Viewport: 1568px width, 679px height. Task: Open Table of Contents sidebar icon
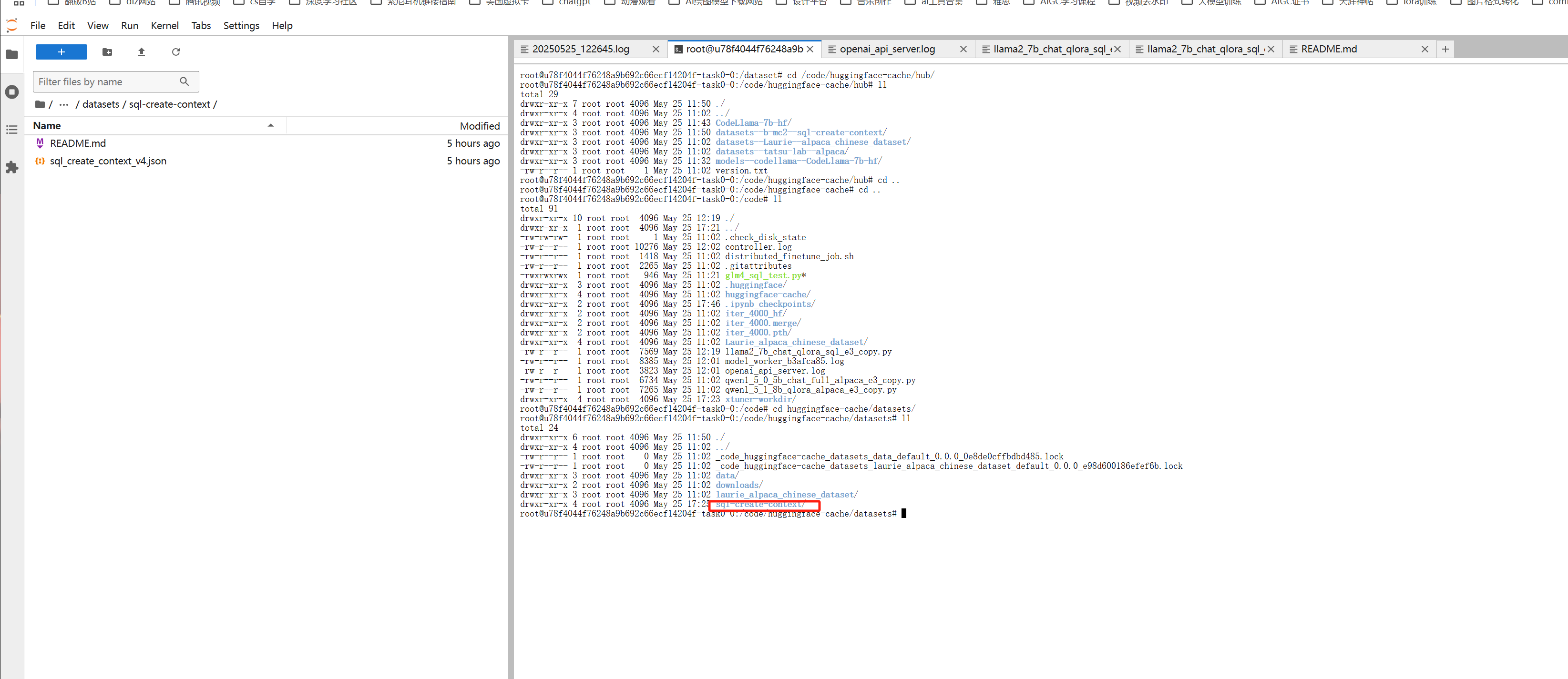tap(11, 130)
